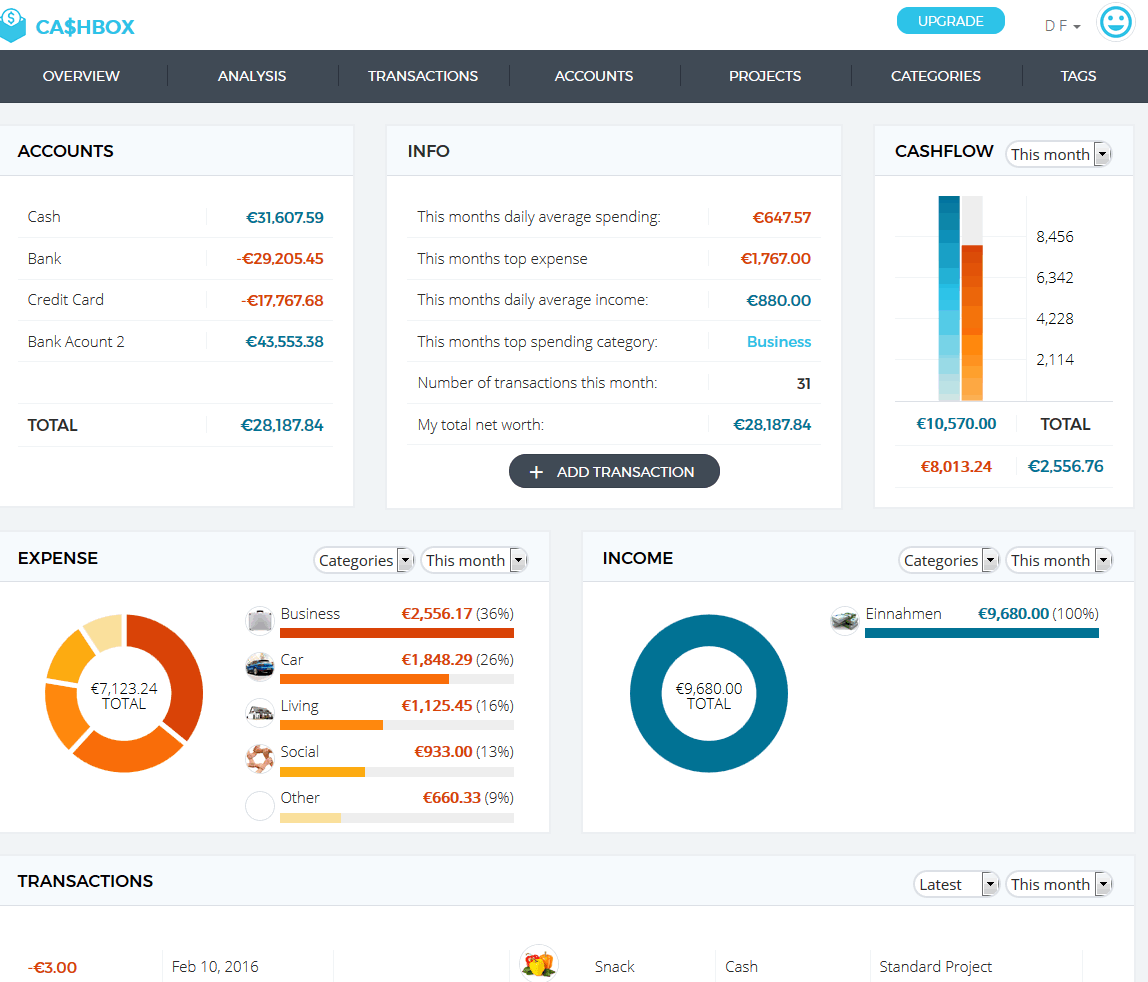Viewport: 1148px width, 982px height.
Task: Expand the D F user menu
Action: pos(1062,26)
